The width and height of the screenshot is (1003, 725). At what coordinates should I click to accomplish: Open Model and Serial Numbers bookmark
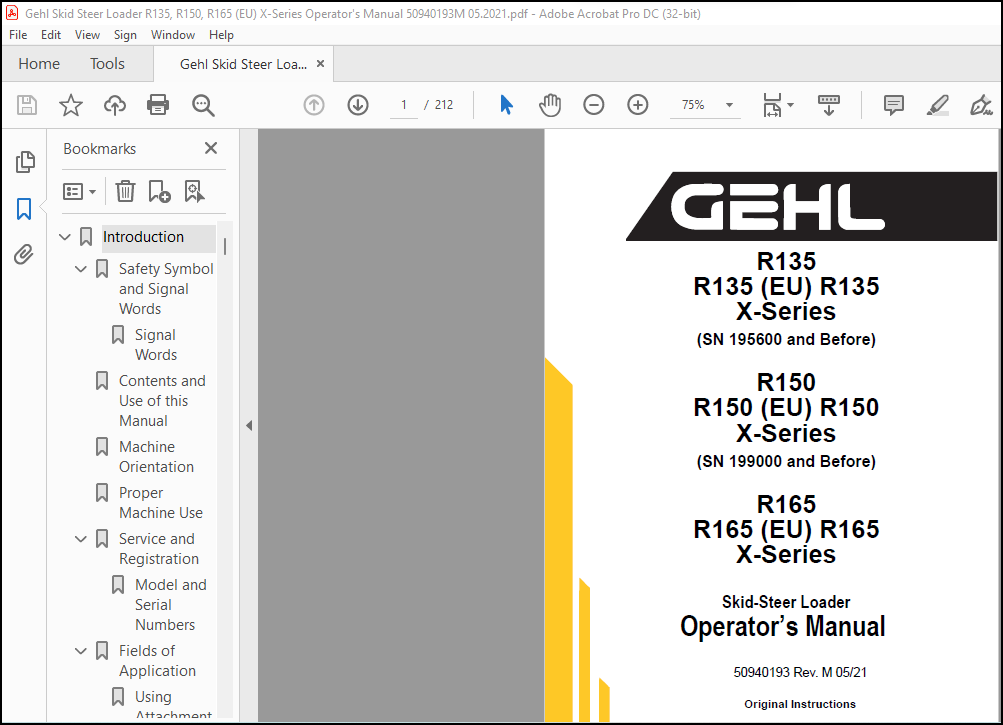[x=171, y=605]
